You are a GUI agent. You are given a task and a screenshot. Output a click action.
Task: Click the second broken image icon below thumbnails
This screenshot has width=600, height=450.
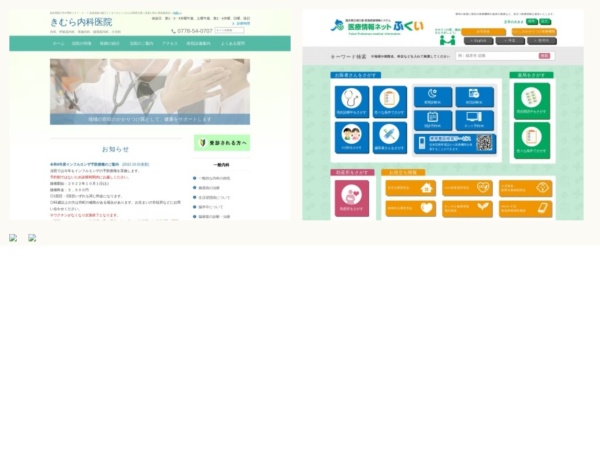[32, 238]
